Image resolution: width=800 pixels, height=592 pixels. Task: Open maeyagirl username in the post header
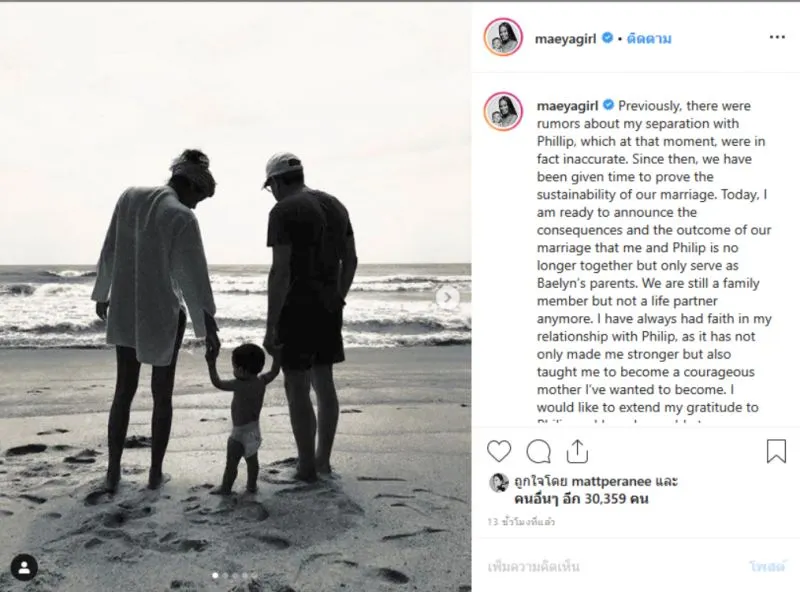565,39
